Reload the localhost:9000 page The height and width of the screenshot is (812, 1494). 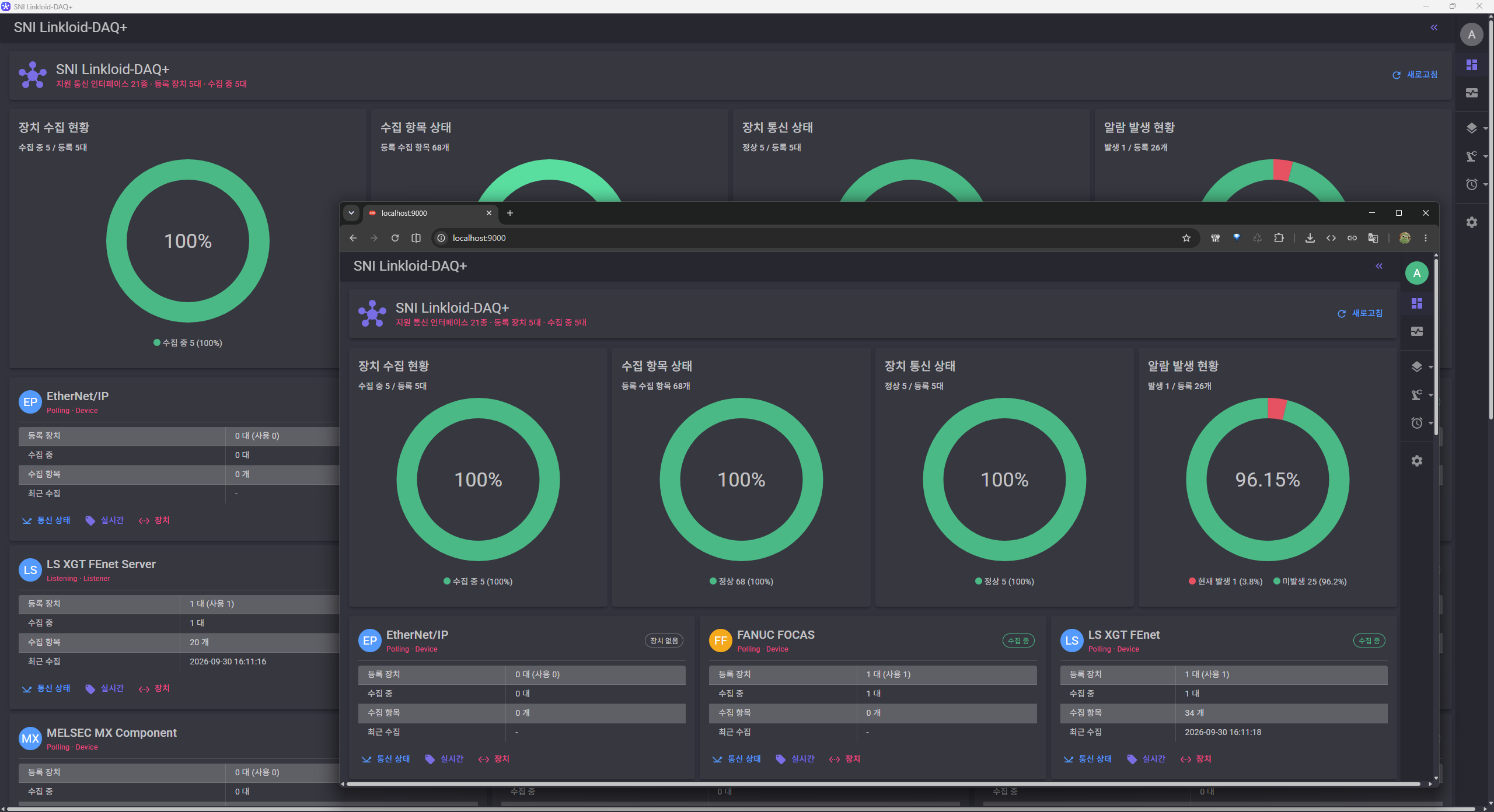pos(395,238)
